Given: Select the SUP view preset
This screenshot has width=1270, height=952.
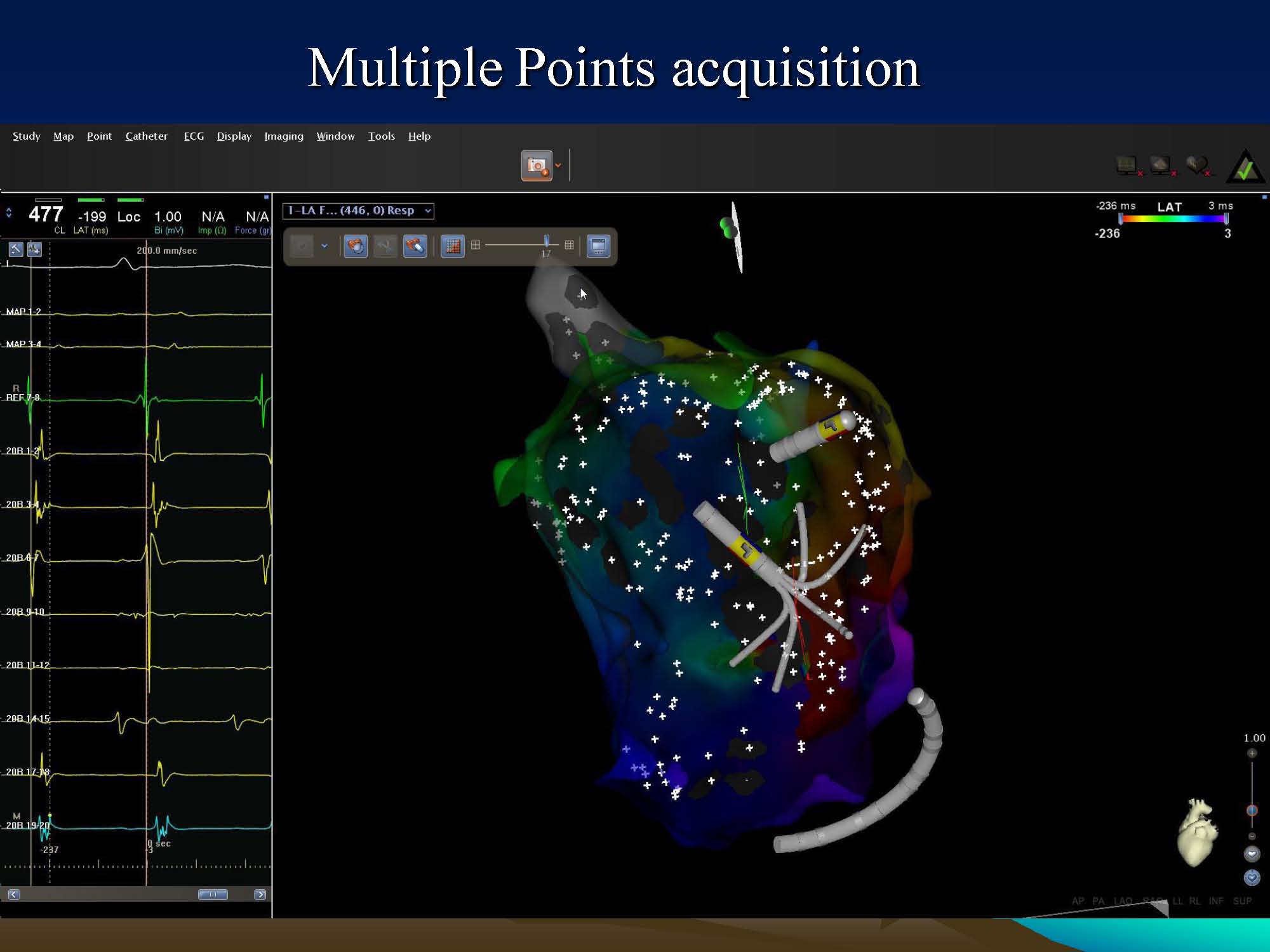Looking at the screenshot, I should 1242,901.
